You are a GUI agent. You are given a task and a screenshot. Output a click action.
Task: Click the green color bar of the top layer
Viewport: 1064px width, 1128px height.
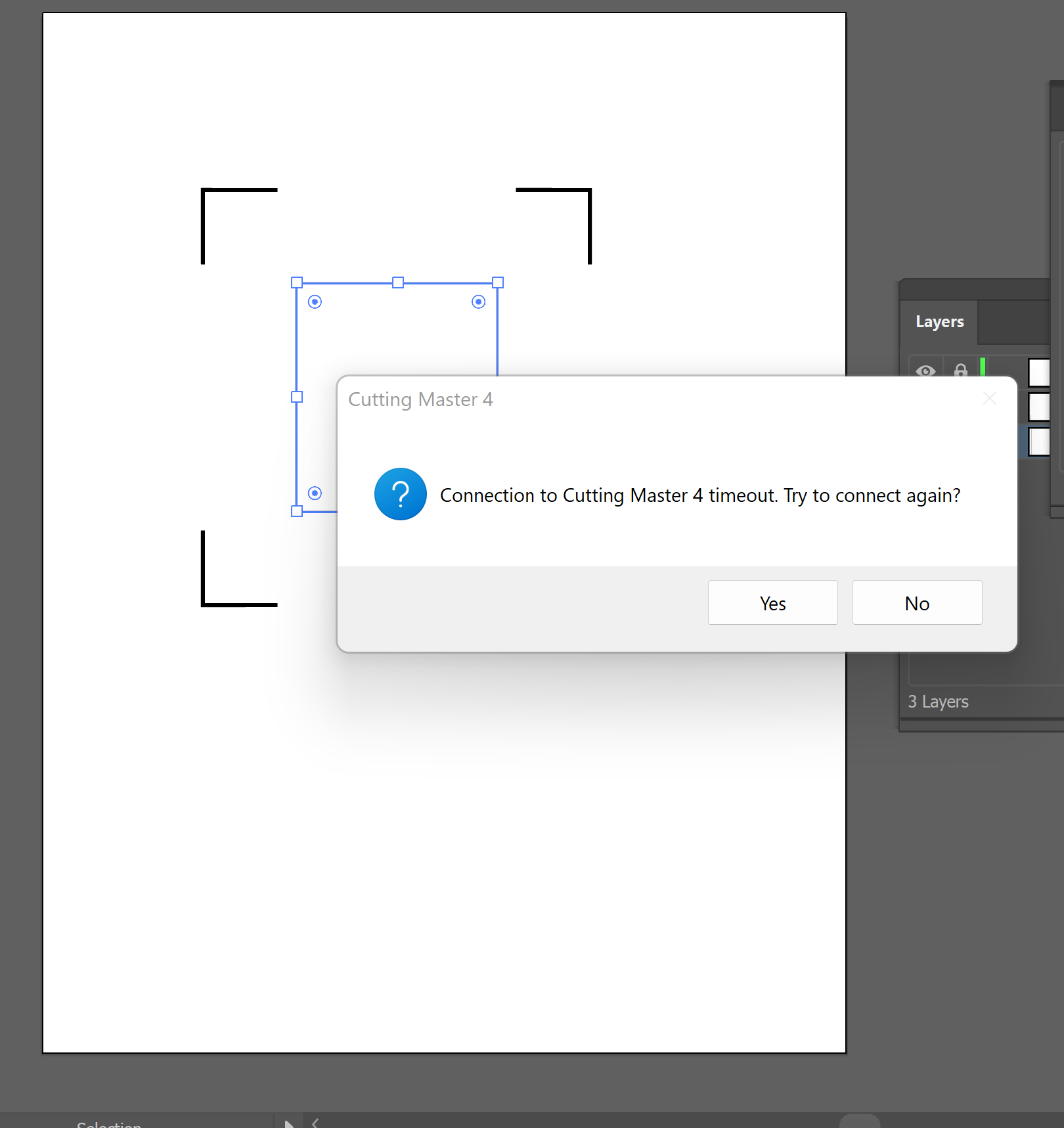pyautogui.click(x=983, y=367)
